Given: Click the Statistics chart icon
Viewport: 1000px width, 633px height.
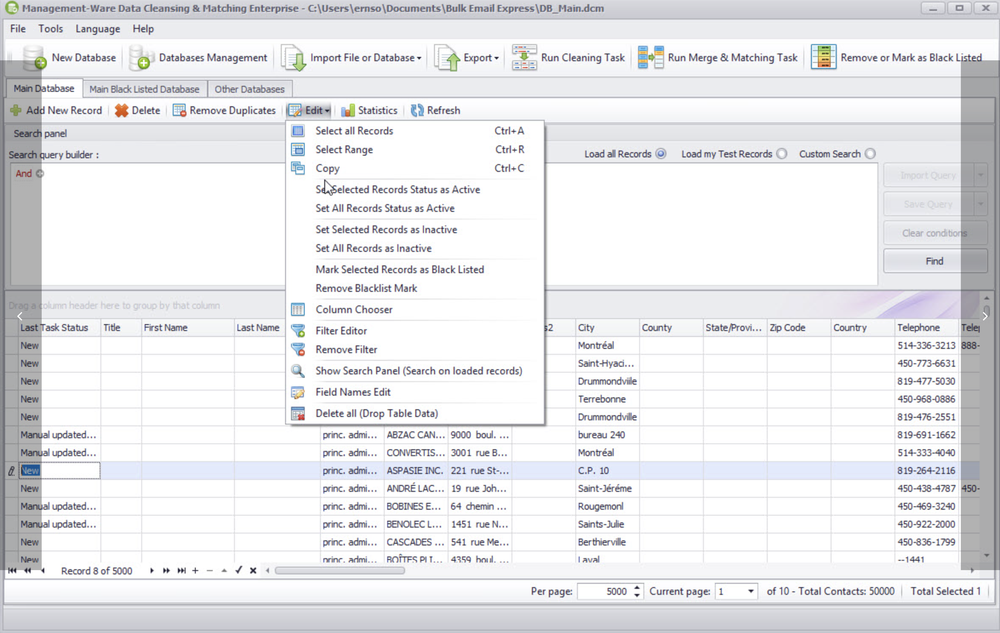Looking at the screenshot, I should [348, 110].
